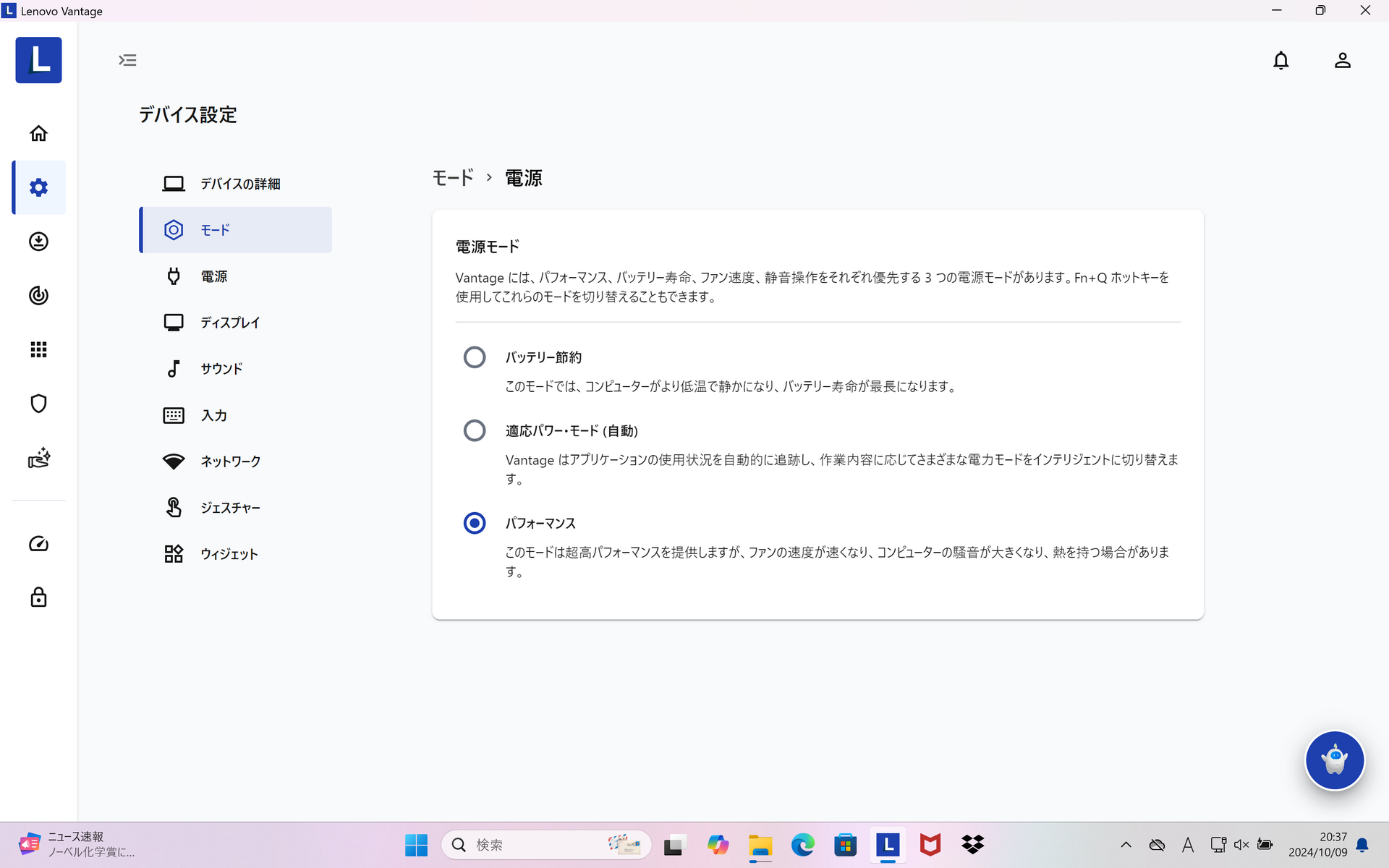
Task: Select ディスプレイ menu item
Action: click(x=235, y=323)
